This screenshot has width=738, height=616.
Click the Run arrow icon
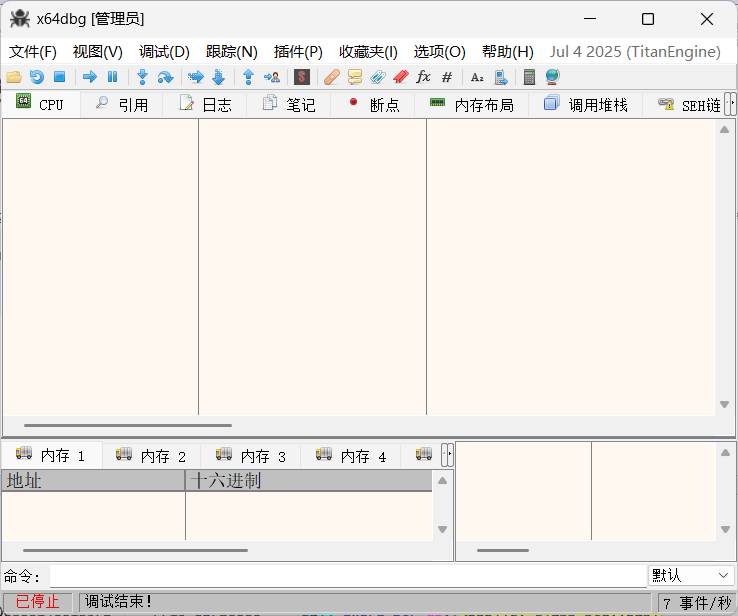point(89,77)
